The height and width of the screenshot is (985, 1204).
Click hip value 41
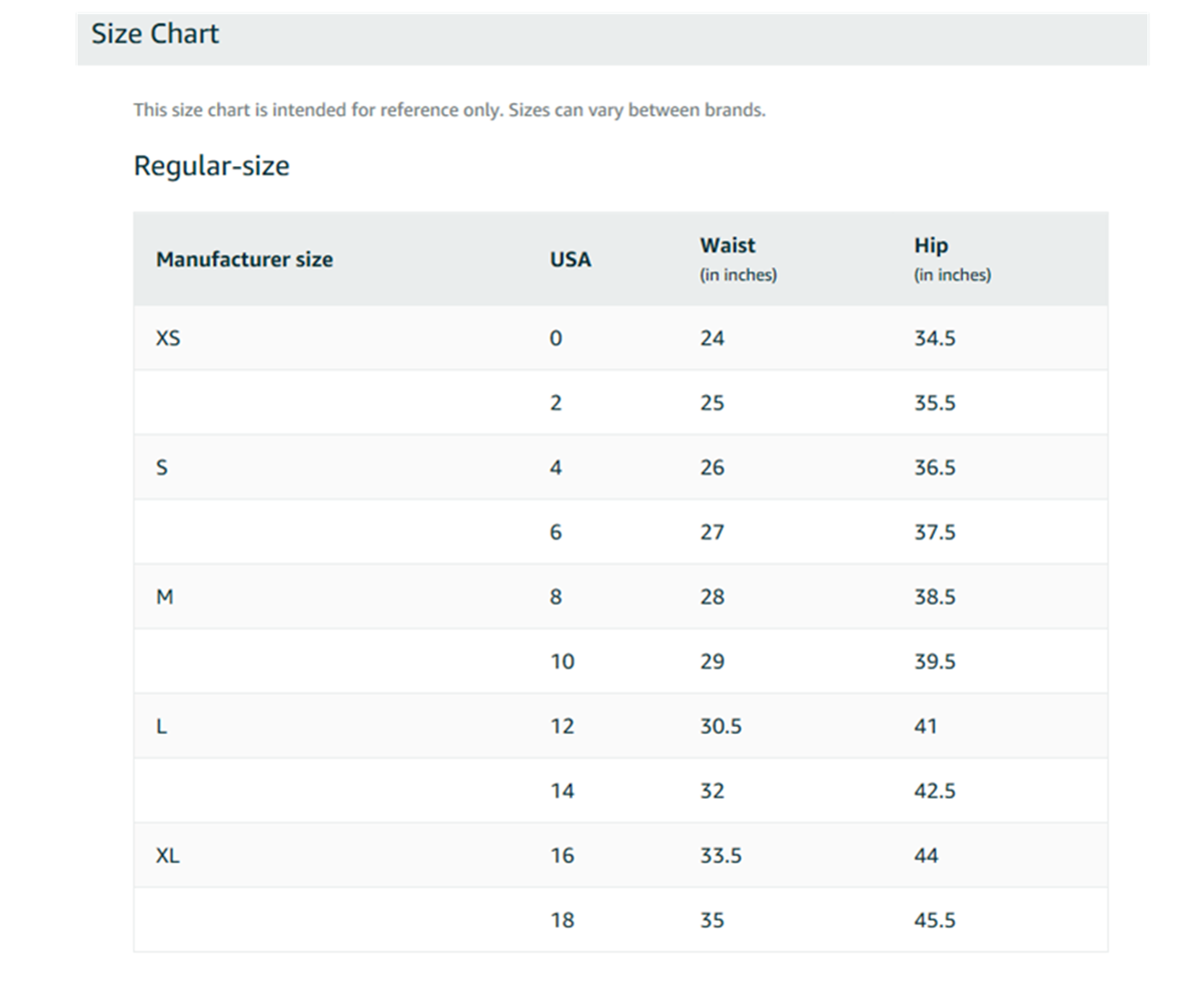click(926, 727)
